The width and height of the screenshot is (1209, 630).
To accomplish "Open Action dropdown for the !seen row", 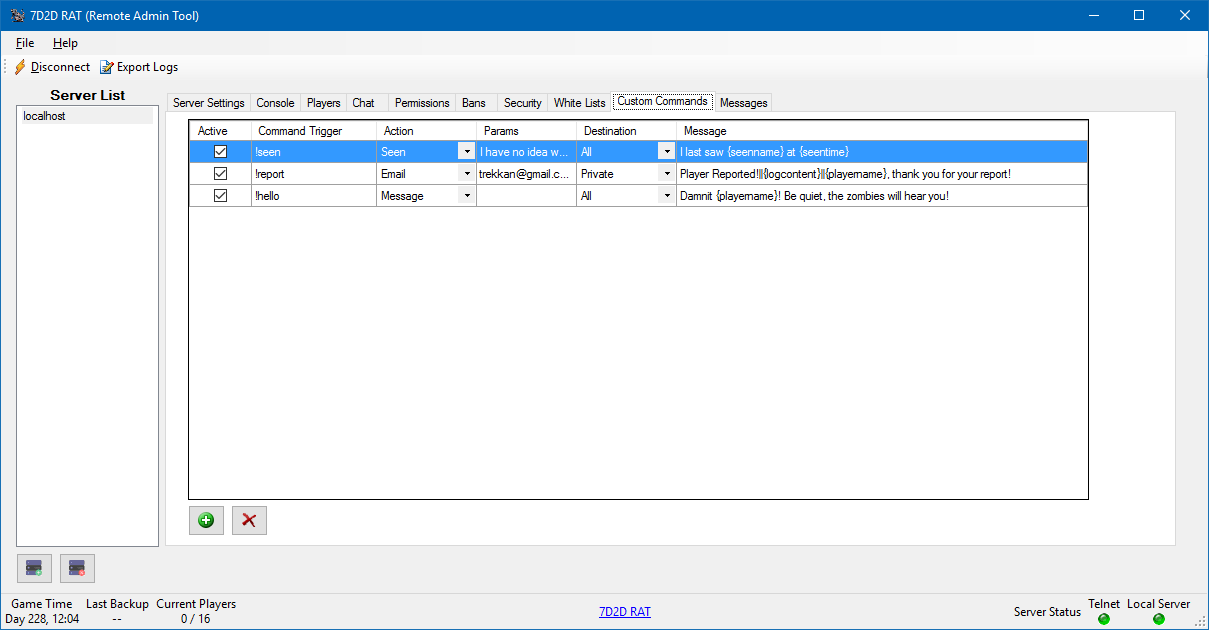I will click(x=466, y=152).
